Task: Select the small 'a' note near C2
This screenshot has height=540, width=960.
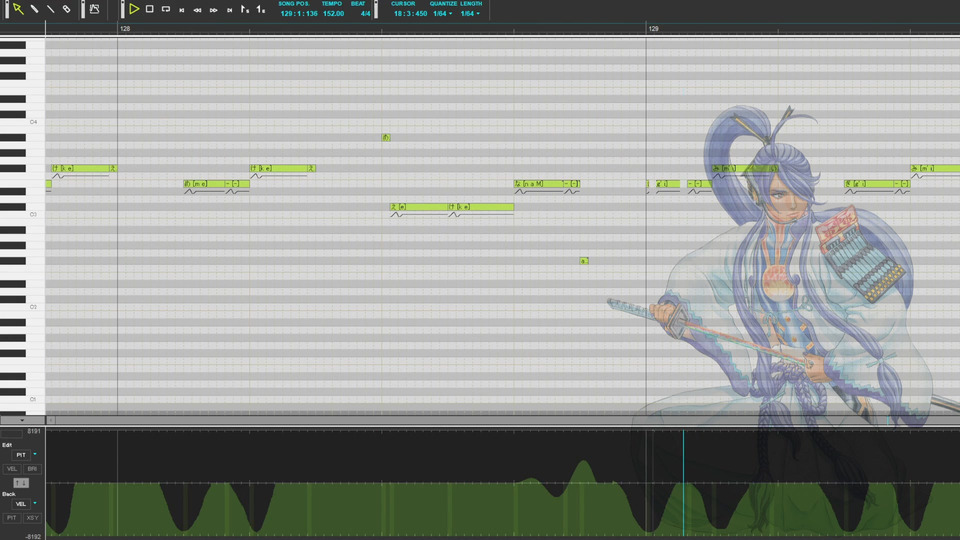Action: coord(584,261)
